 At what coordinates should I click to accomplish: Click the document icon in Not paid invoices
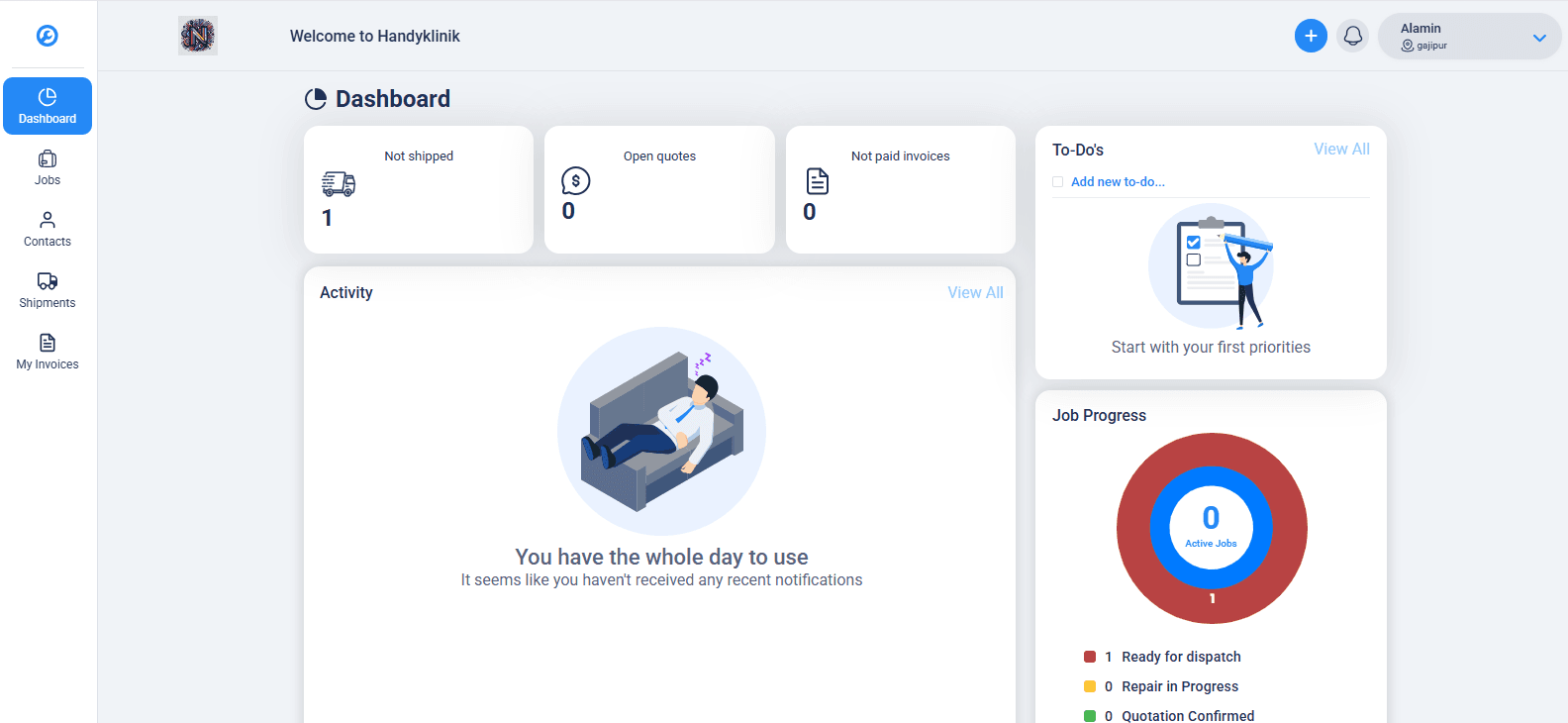[x=818, y=181]
